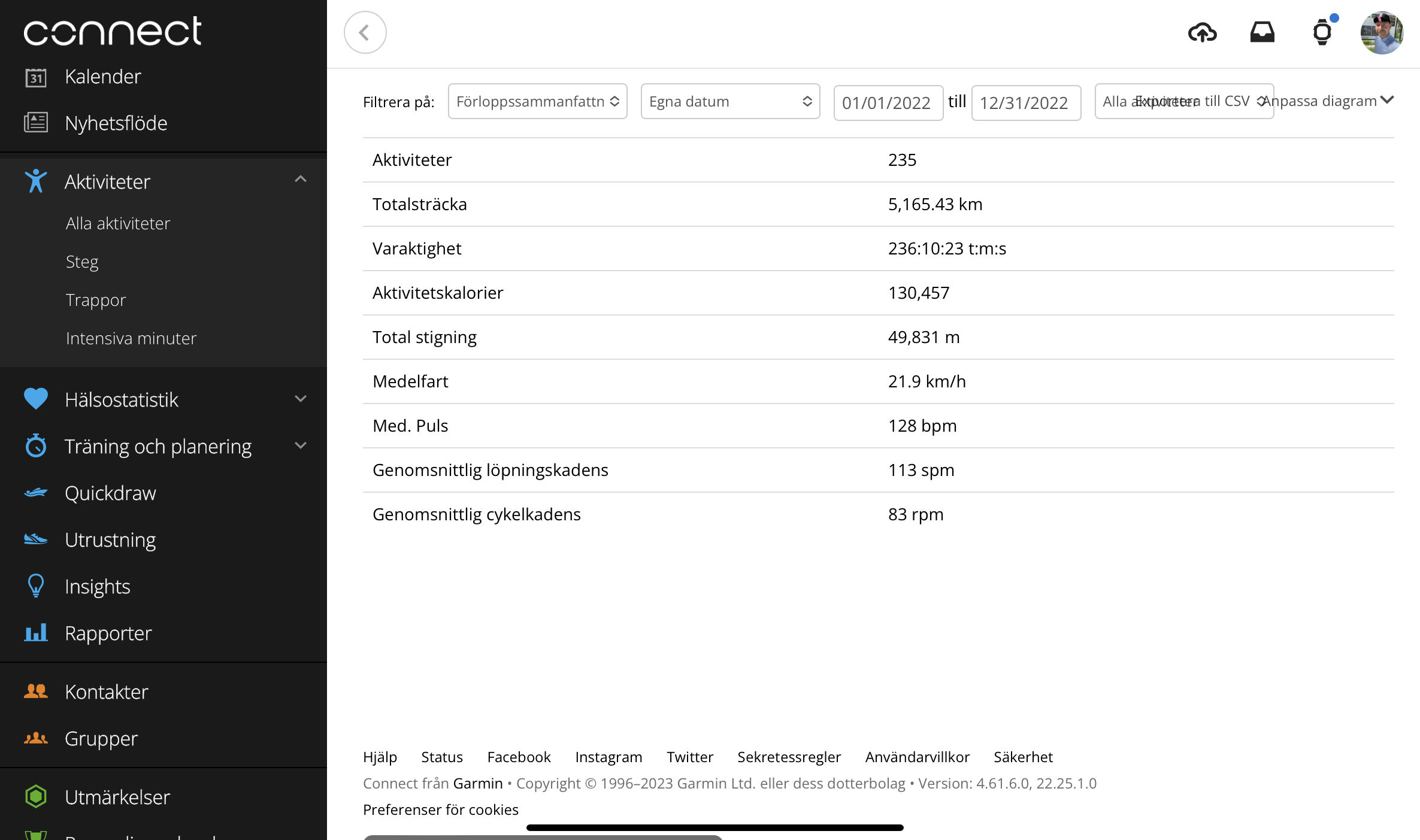Open the Förloppssammanfattning dropdown

point(537,101)
